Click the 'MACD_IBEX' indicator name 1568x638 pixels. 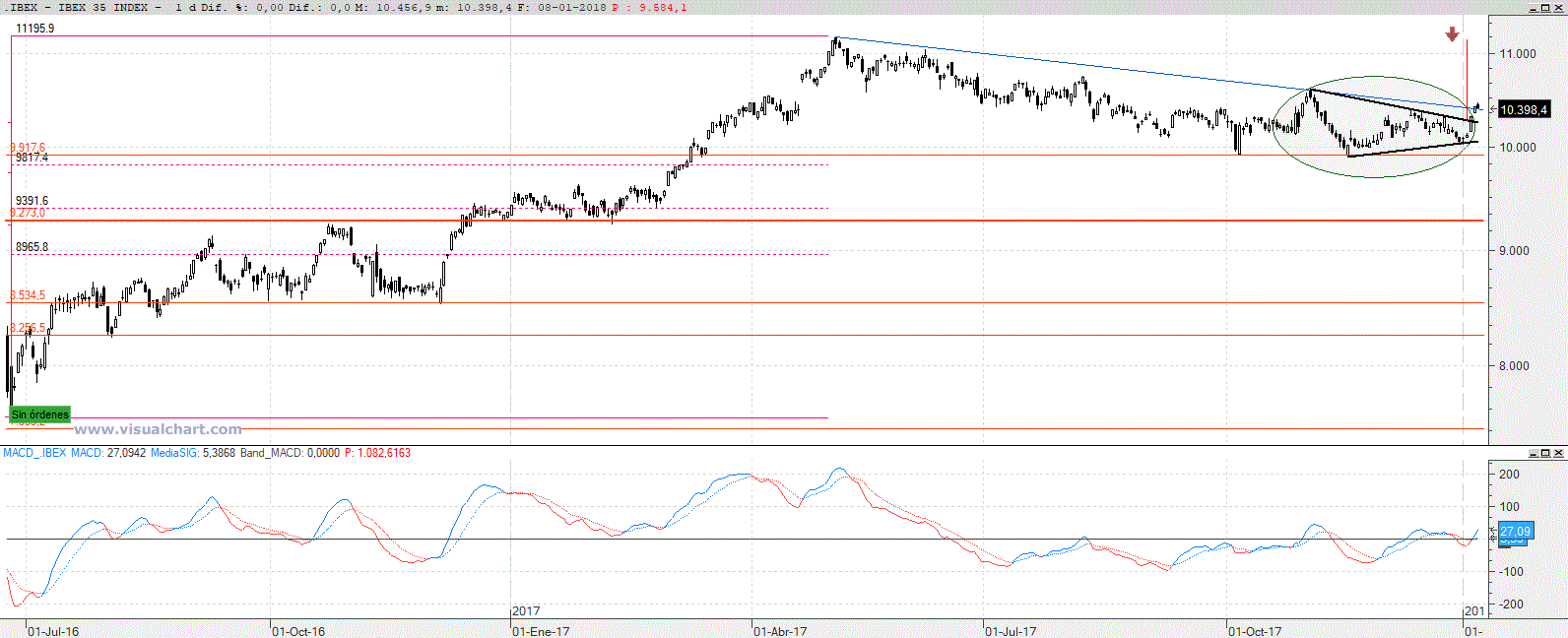pyautogui.click(x=34, y=453)
